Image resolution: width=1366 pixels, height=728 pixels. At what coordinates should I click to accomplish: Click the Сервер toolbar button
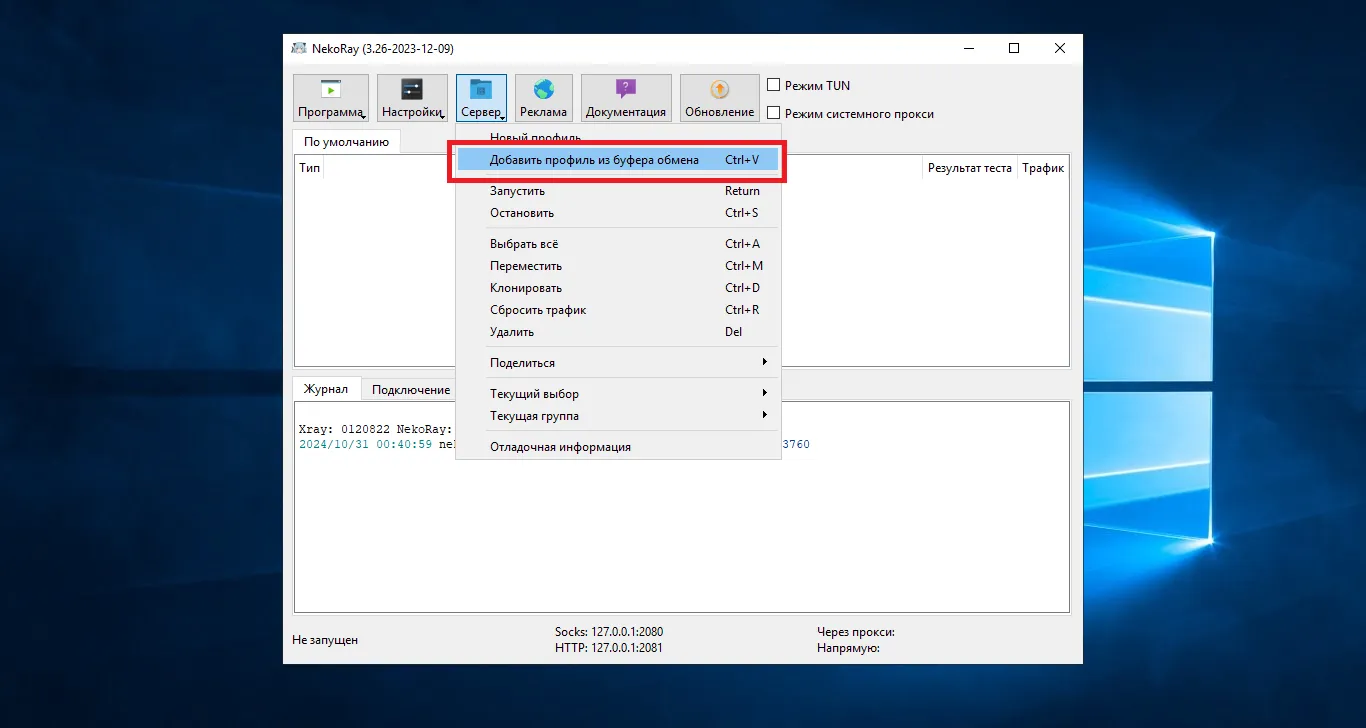point(481,98)
